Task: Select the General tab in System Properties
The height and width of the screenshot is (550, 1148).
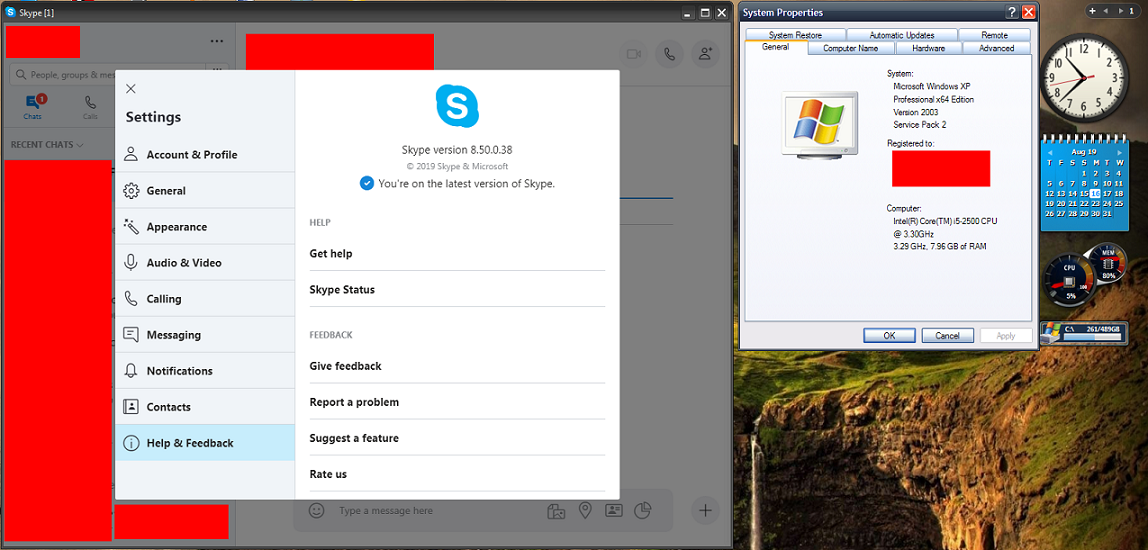Action: [776, 47]
